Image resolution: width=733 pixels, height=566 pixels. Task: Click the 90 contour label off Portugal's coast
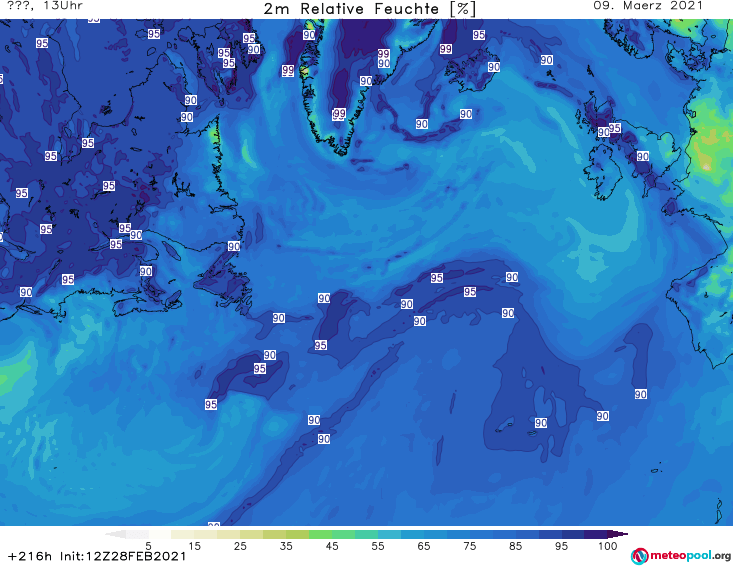[640, 394]
